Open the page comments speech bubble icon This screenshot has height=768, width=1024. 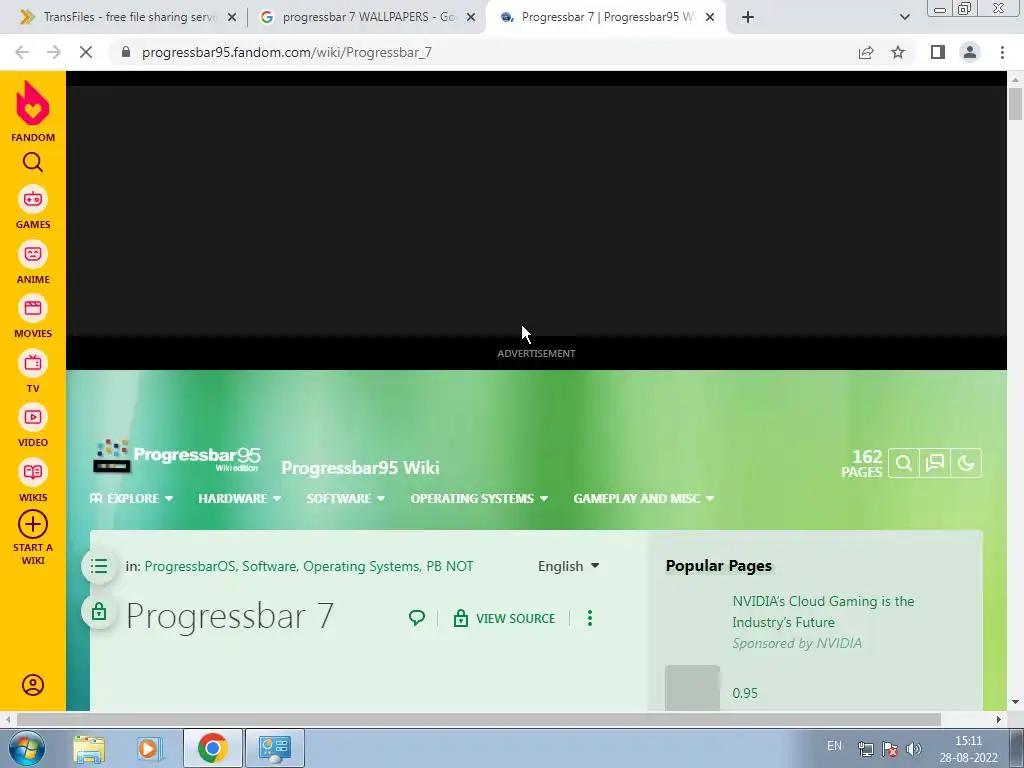point(417,618)
